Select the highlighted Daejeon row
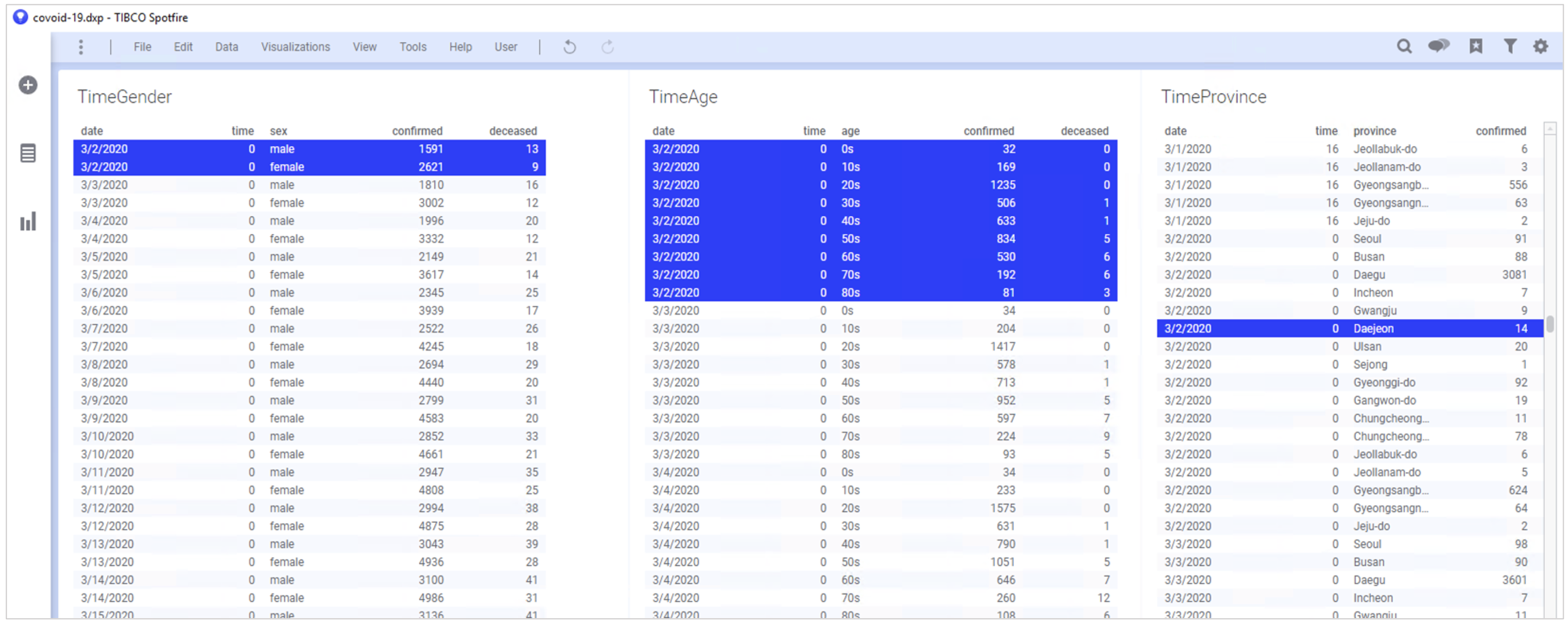 [1350, 329]
